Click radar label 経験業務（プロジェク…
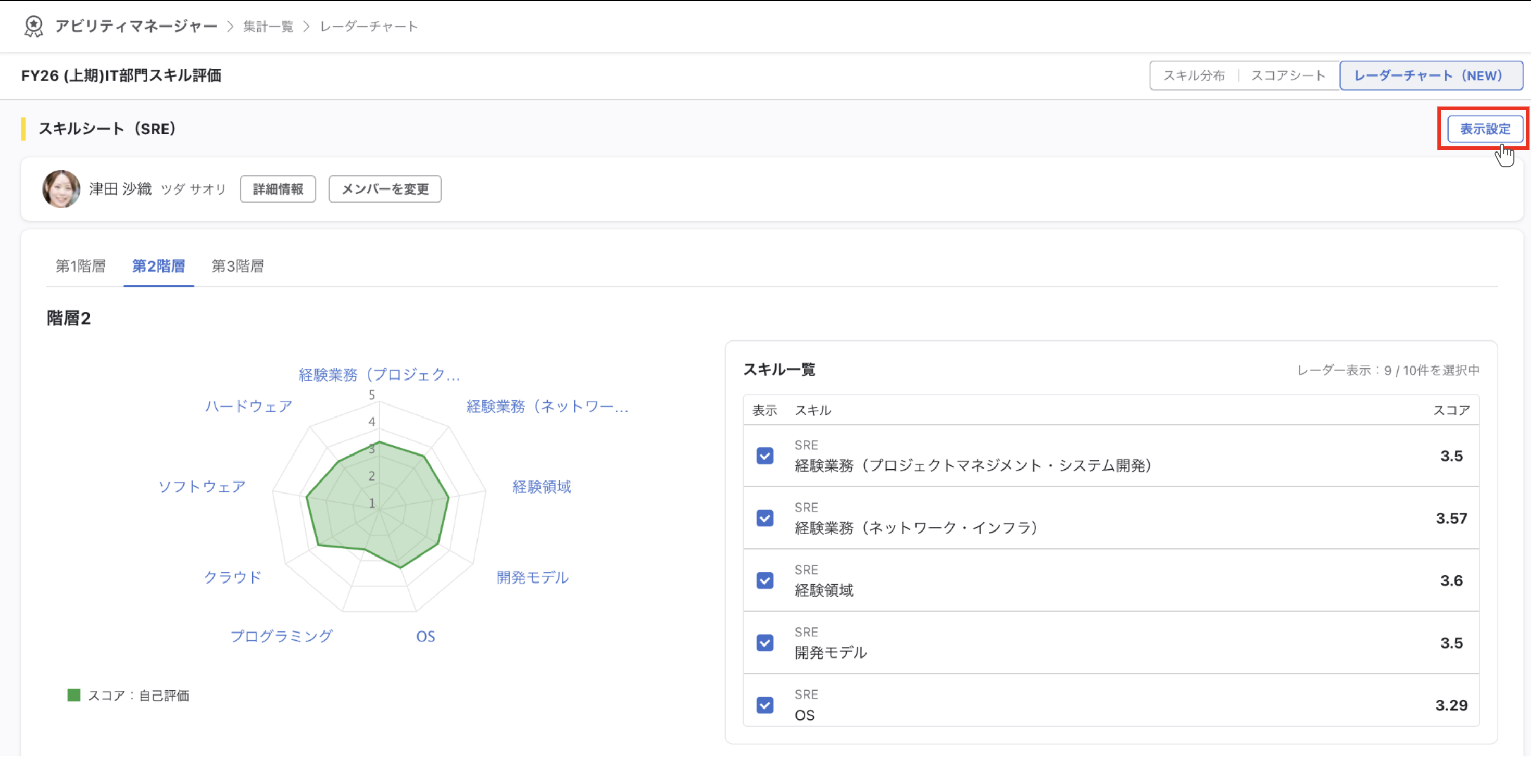This screenshot has height=784, width=1531. (379, 374)
